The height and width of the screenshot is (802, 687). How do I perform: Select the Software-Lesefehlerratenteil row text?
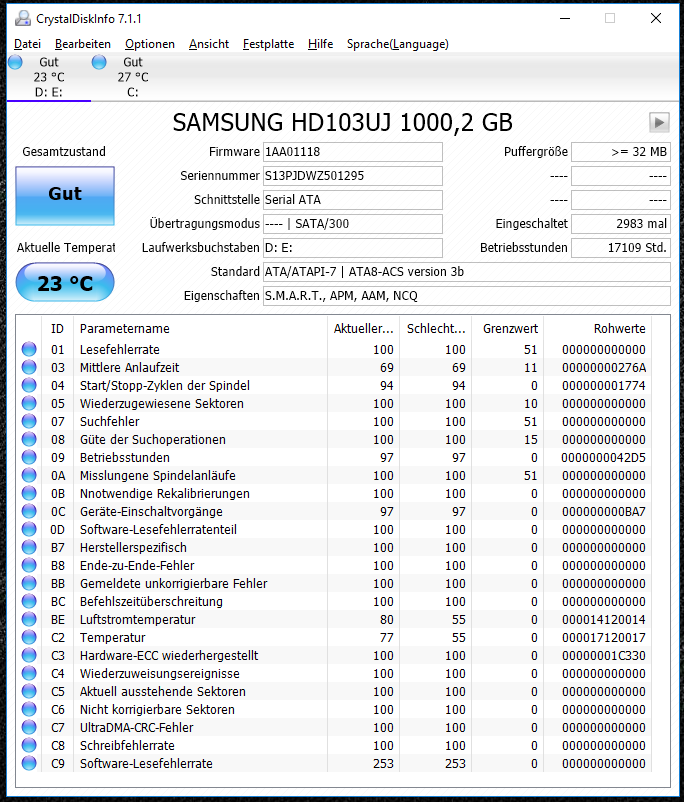pyautogui.click(x=158, y=529)
